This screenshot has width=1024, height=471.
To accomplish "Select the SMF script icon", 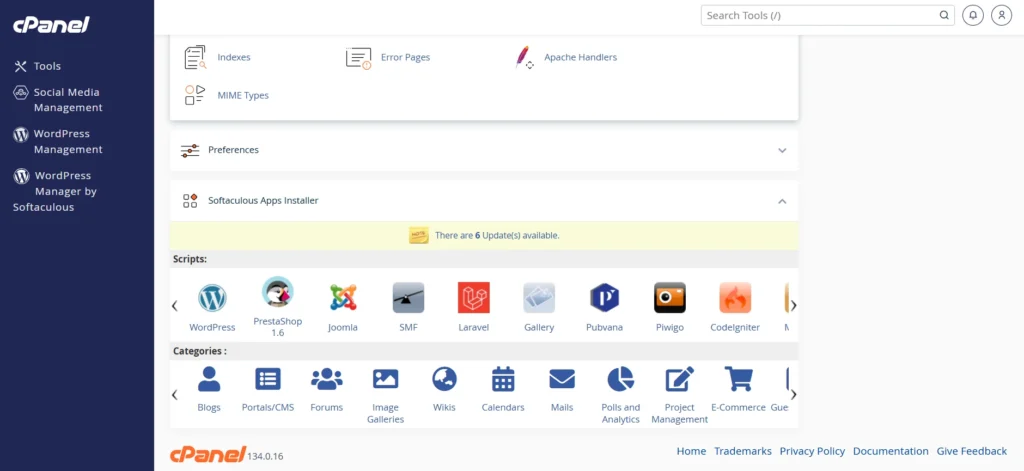I will point(408,298).
